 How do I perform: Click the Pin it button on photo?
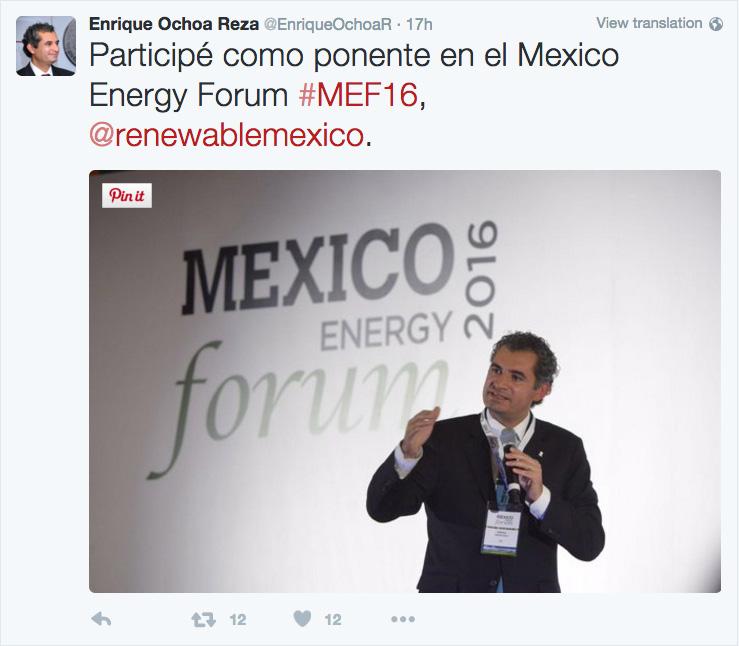(x=127, y=195)
